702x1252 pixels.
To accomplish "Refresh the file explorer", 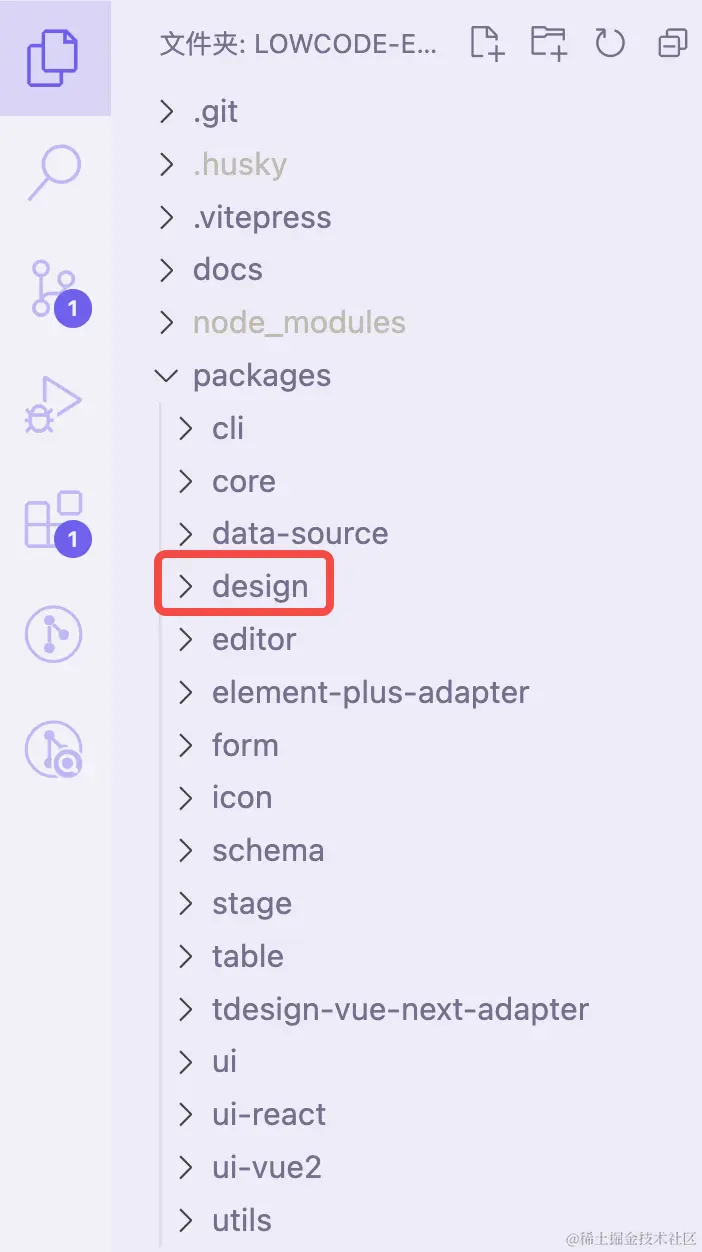I will (x=609, y=43).
